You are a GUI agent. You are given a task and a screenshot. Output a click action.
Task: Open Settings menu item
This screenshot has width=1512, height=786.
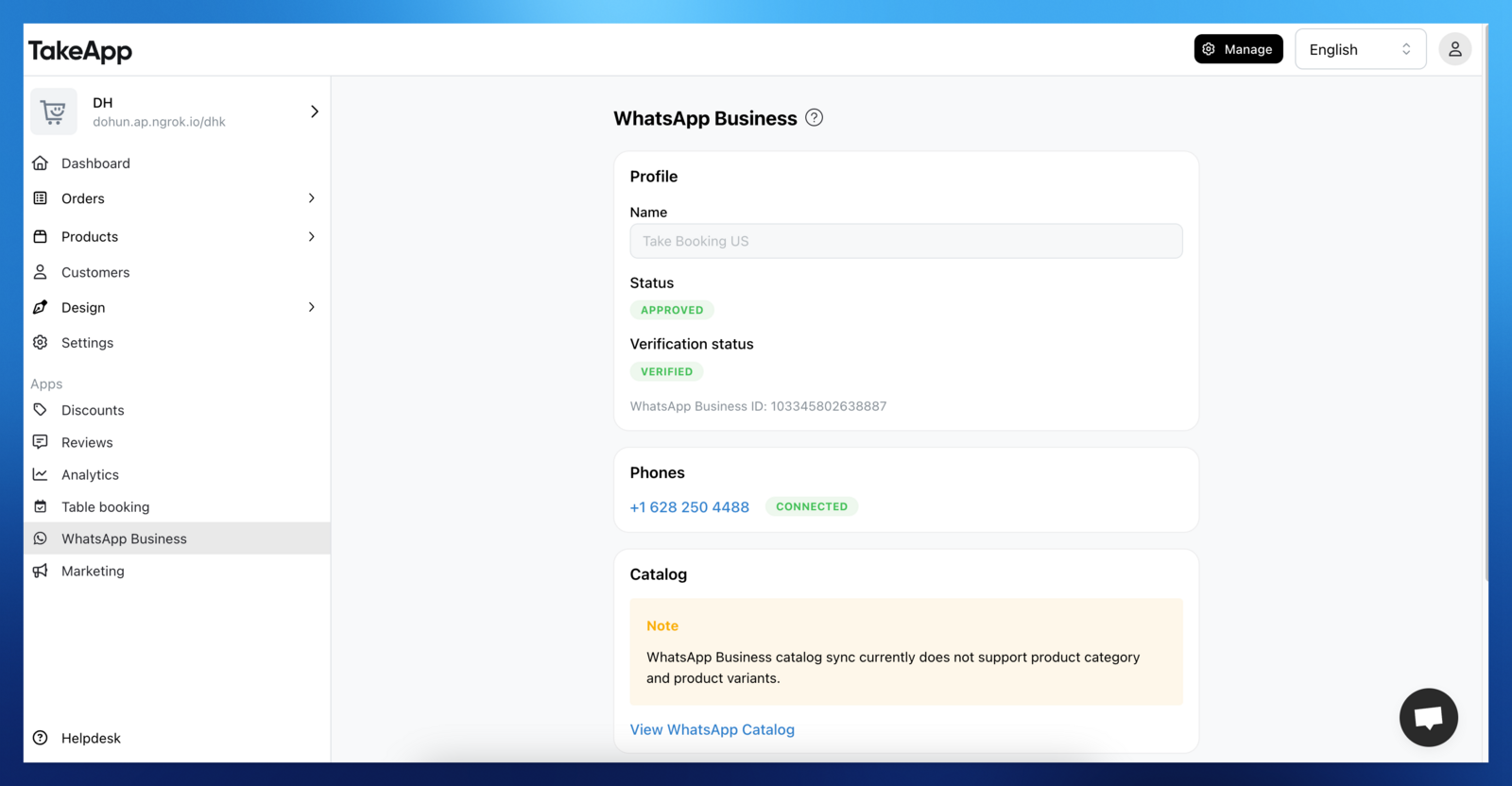(x=177, y=342)
